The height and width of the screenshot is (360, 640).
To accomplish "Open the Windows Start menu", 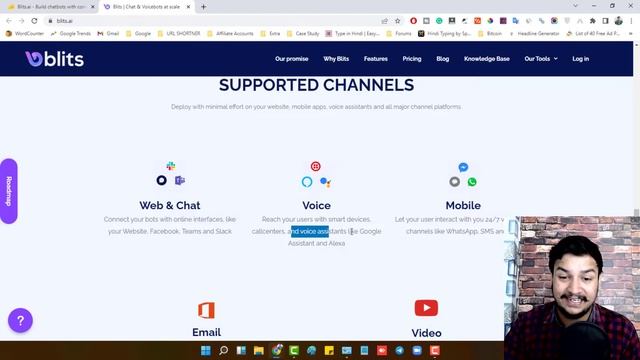I will [x=206, y=351].
